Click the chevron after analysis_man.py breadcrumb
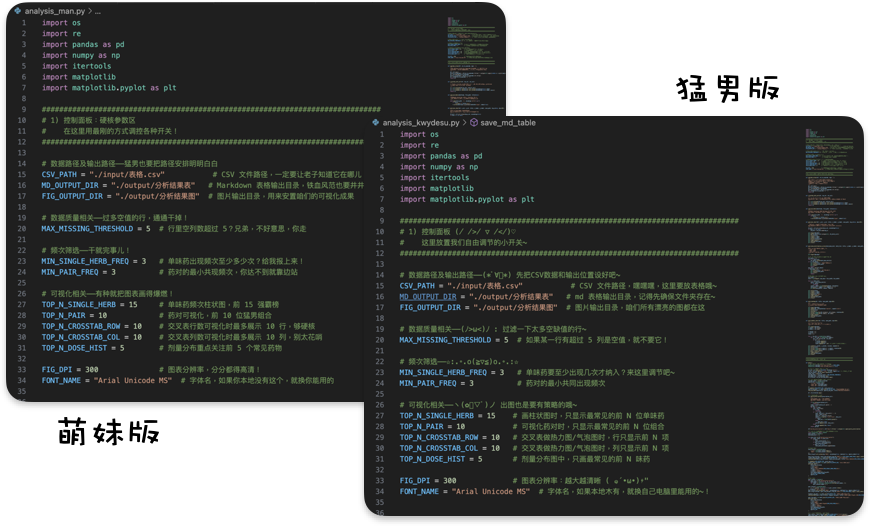Image resolution: width=870 pixels, height=526 pixels. pos(90,11)
